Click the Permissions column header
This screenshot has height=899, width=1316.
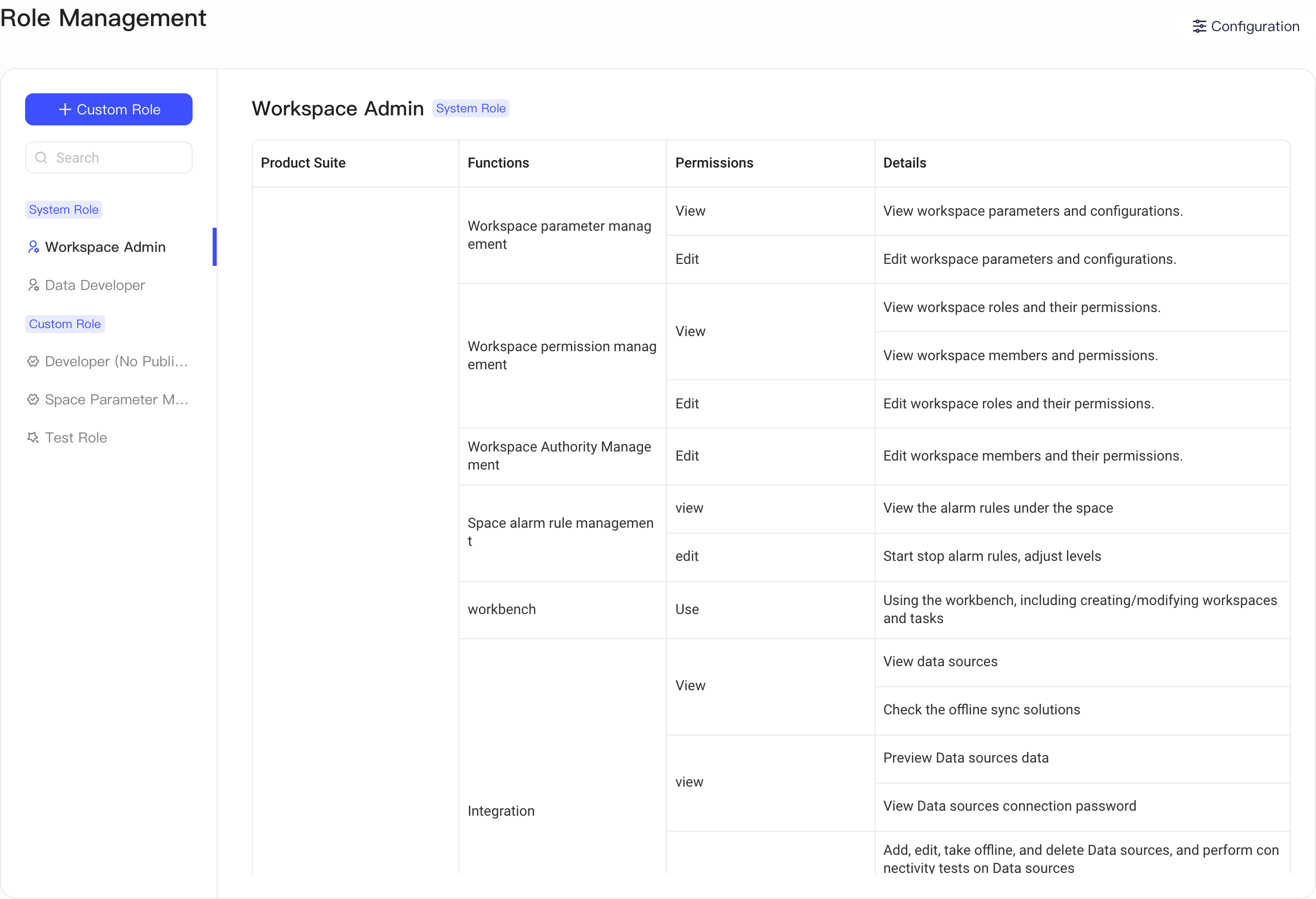(x=771, y=163)
